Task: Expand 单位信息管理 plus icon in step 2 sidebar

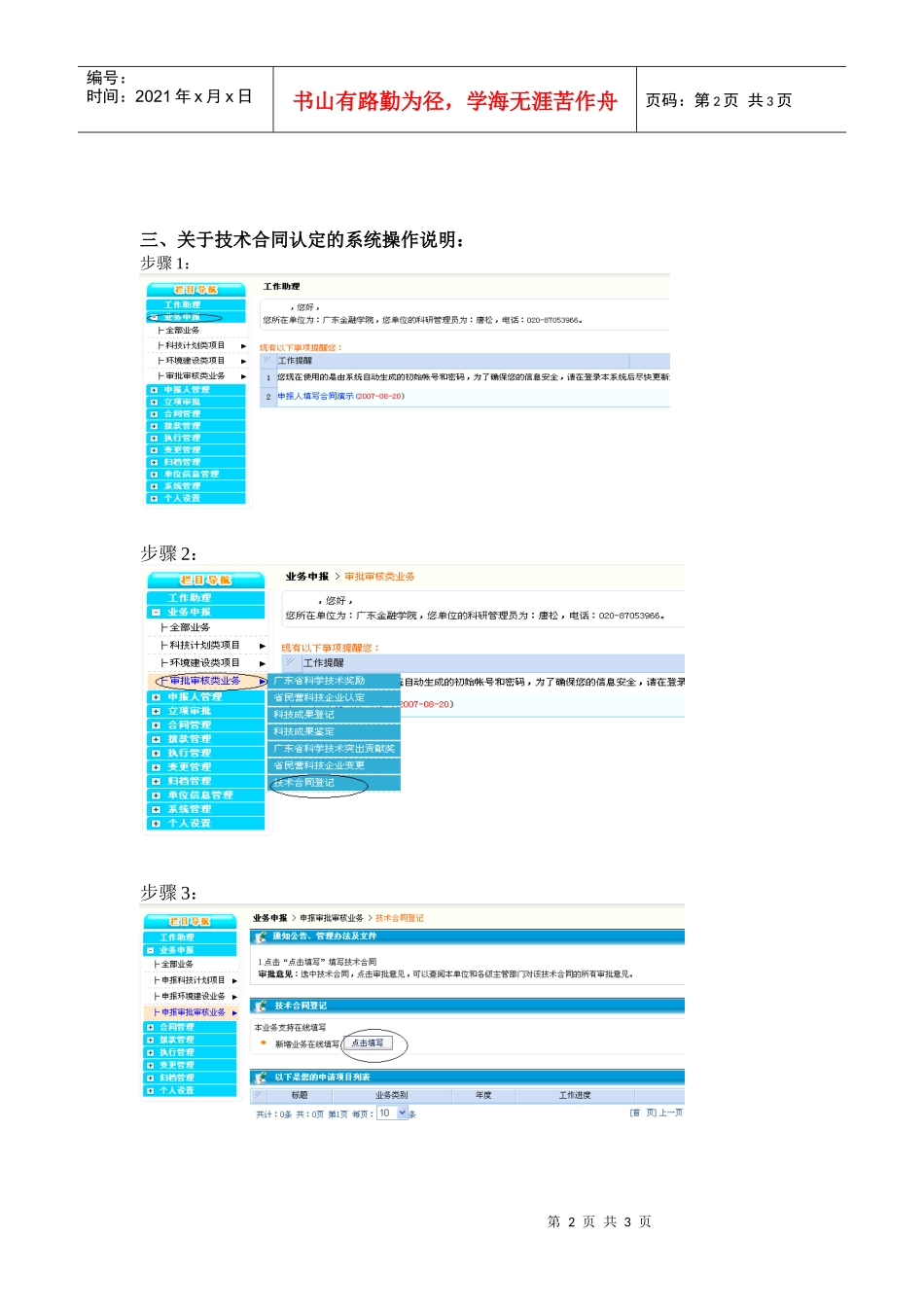Action: pos(156,795)
